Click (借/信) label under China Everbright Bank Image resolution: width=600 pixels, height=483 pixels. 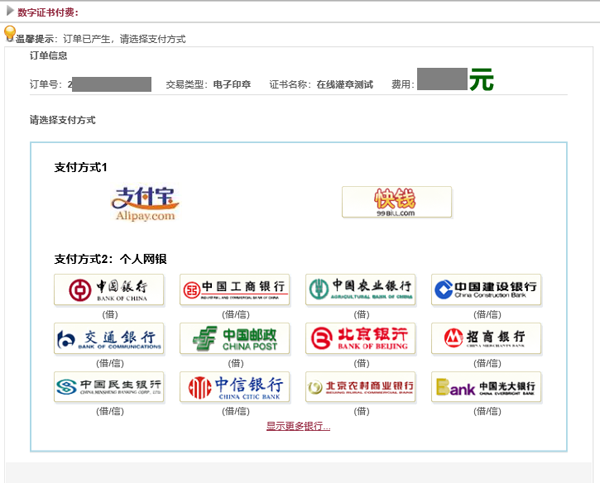(487, 411)
